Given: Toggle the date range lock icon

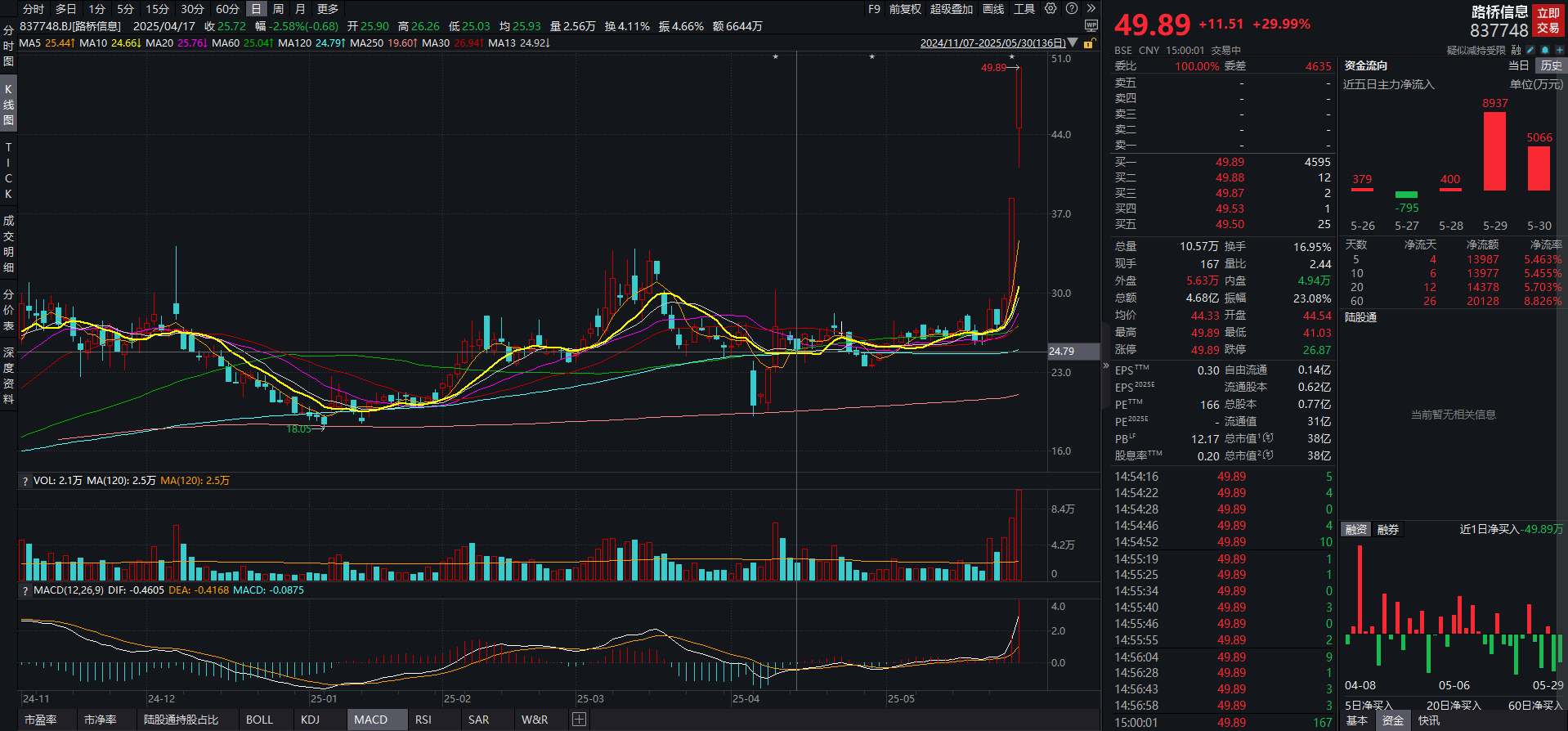Looking at the screenshot, I should click(1089, 43).
